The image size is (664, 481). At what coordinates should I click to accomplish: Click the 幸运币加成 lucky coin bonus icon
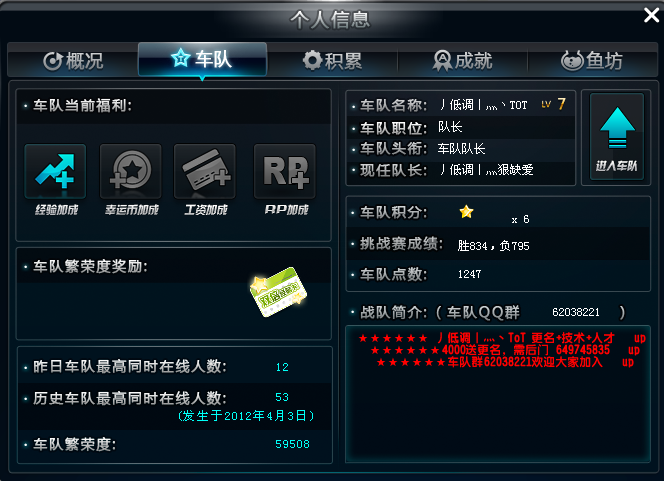click(130, 171)
